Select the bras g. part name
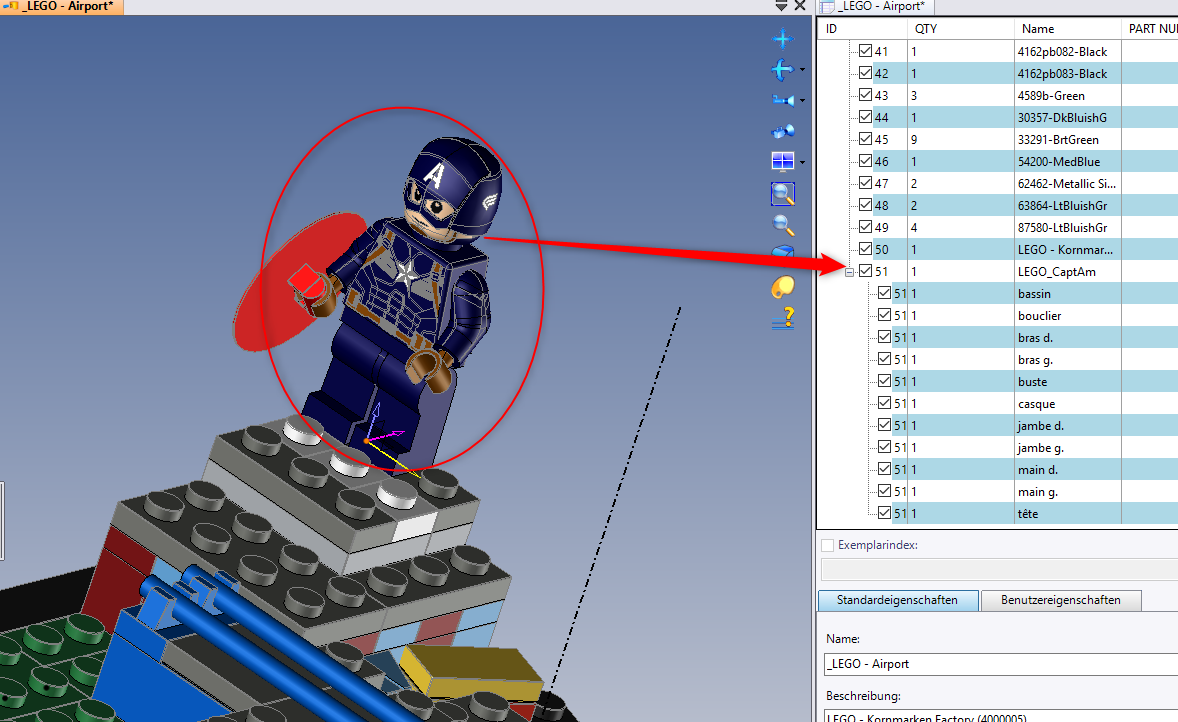 (1035, 360)
